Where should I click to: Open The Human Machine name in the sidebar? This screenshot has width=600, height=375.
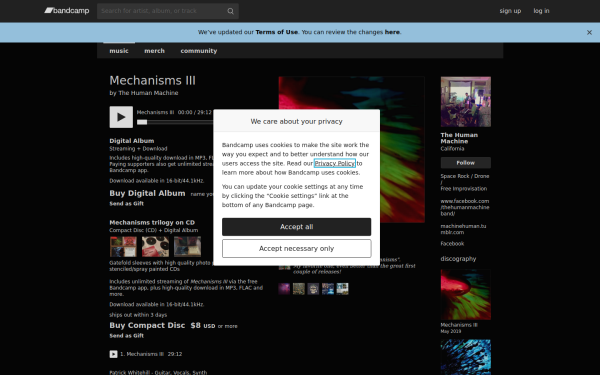pyautogui.click(x=459, y=138)
